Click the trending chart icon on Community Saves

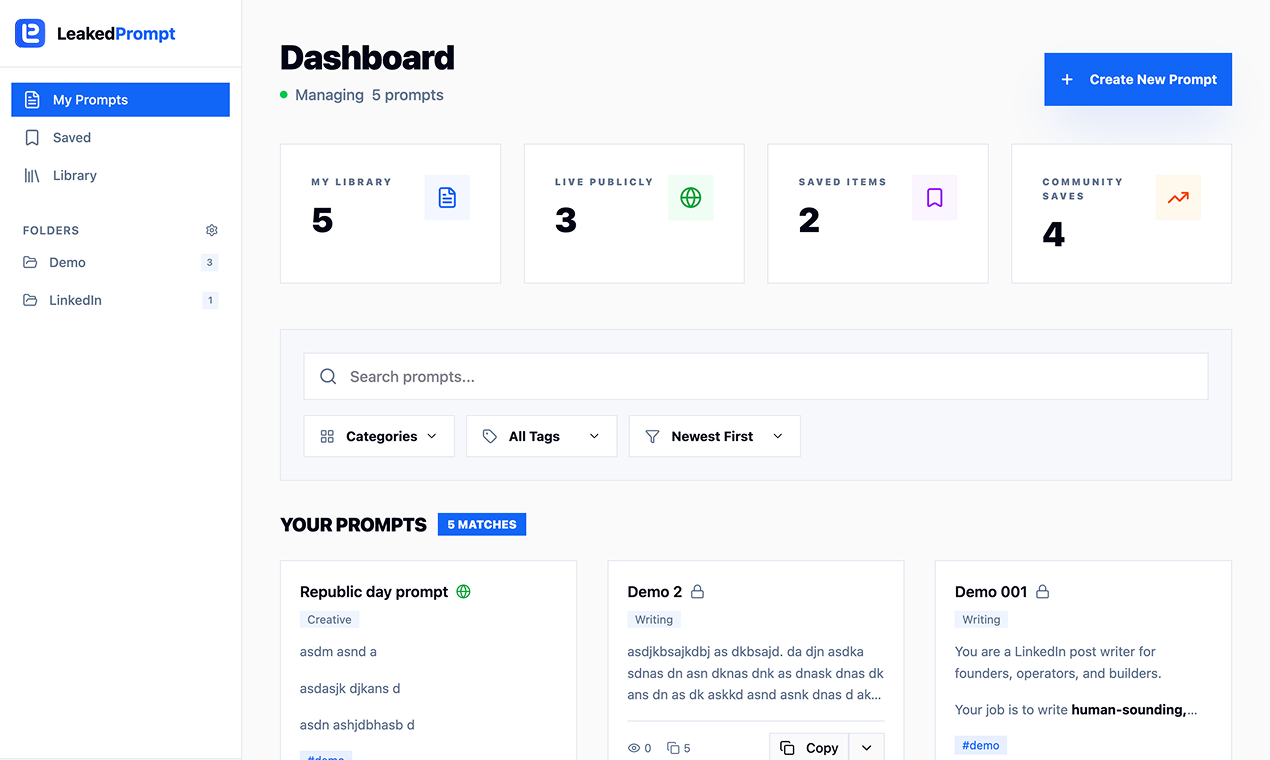coord(1178,197)
